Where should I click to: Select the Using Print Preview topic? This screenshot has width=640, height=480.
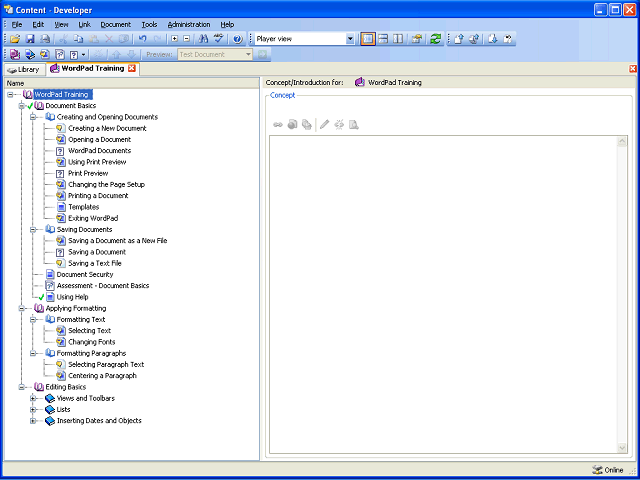pyautogui.click(x=97, y=162)
